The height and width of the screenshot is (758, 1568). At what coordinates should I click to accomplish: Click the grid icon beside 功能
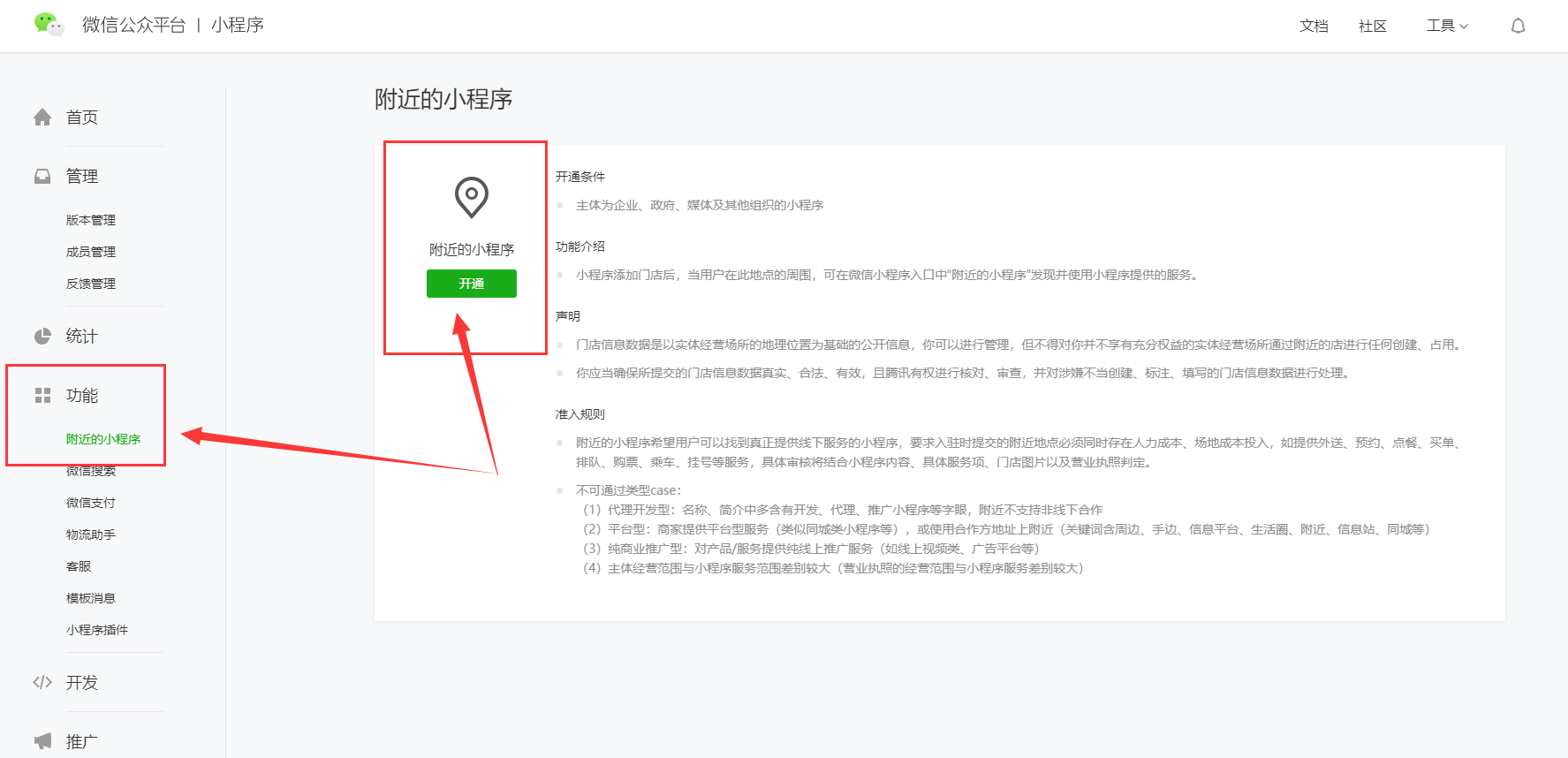[x=42, y=396]
